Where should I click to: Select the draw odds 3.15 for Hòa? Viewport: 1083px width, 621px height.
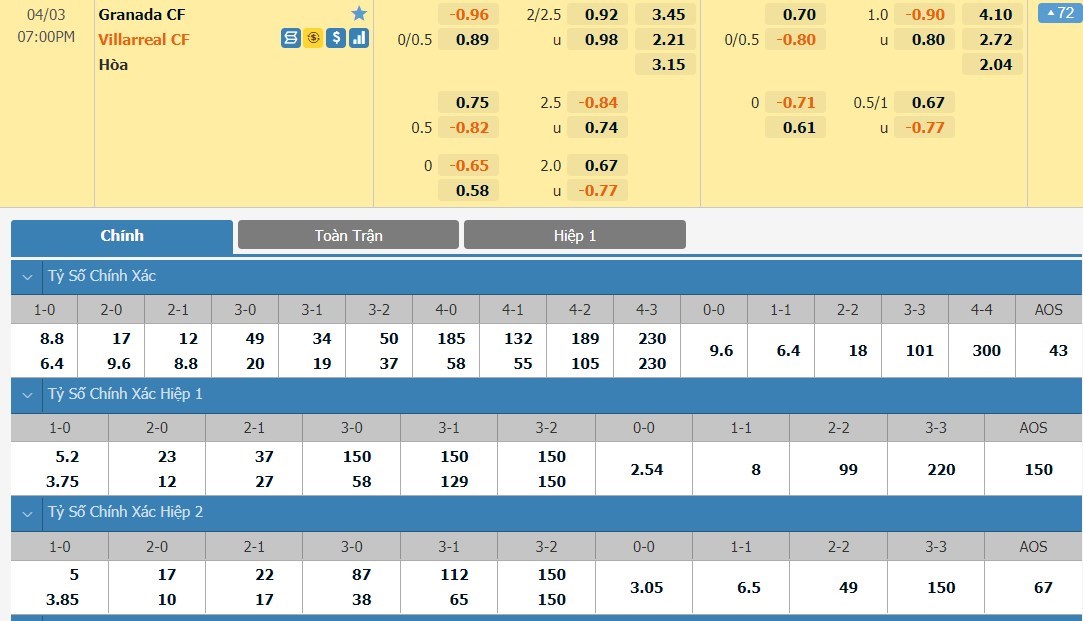[668, 65]
